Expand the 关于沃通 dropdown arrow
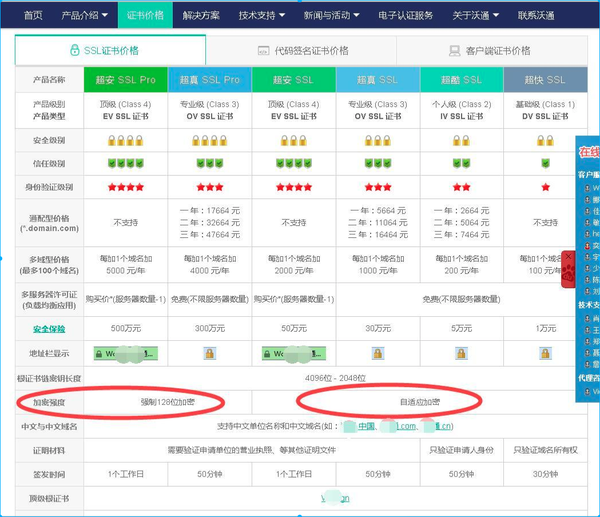600x517 pixels. [496, 15]
